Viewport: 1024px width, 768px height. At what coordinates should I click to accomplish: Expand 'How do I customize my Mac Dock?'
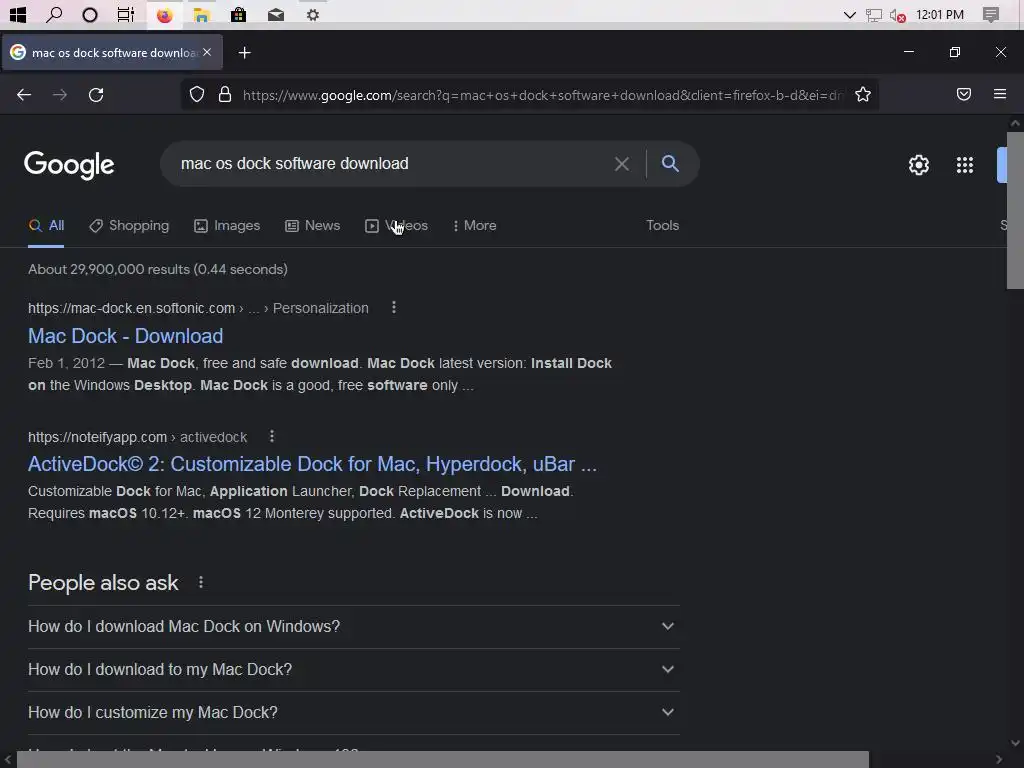click(353, 712)
